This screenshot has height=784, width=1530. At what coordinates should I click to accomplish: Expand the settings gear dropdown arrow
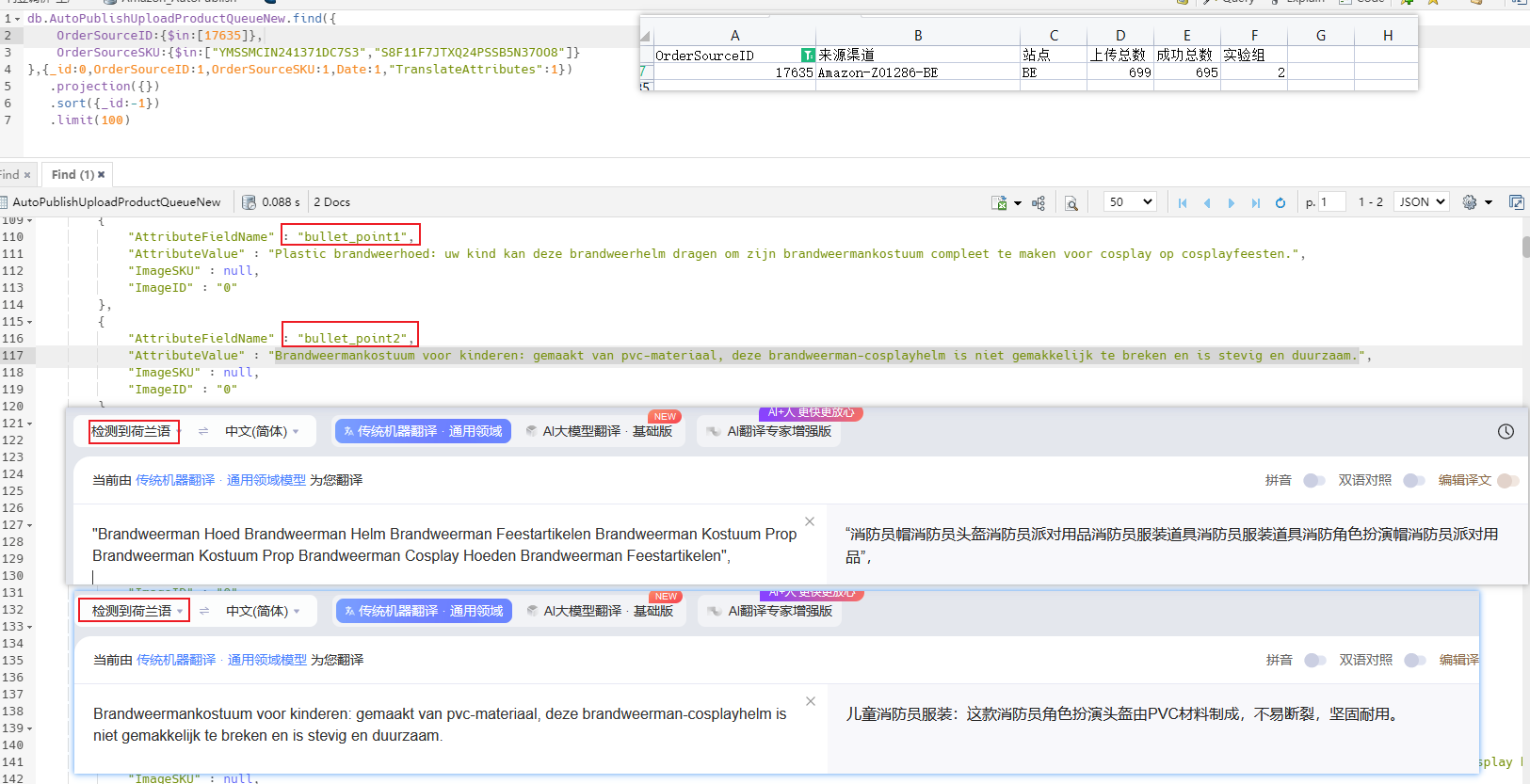(x=1489, y=202)
